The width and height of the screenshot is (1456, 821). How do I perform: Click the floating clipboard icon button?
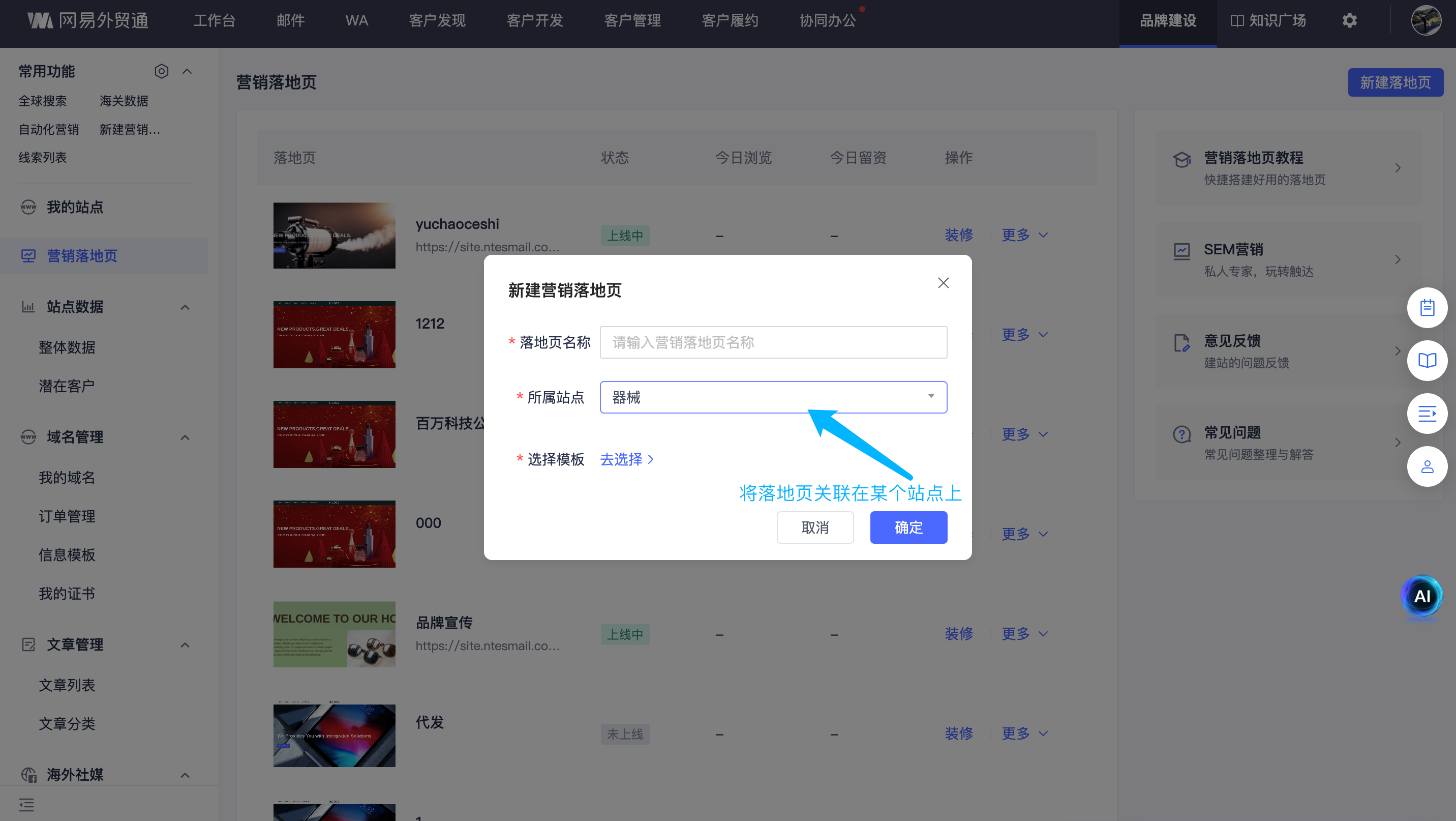tap(1427, 308)
